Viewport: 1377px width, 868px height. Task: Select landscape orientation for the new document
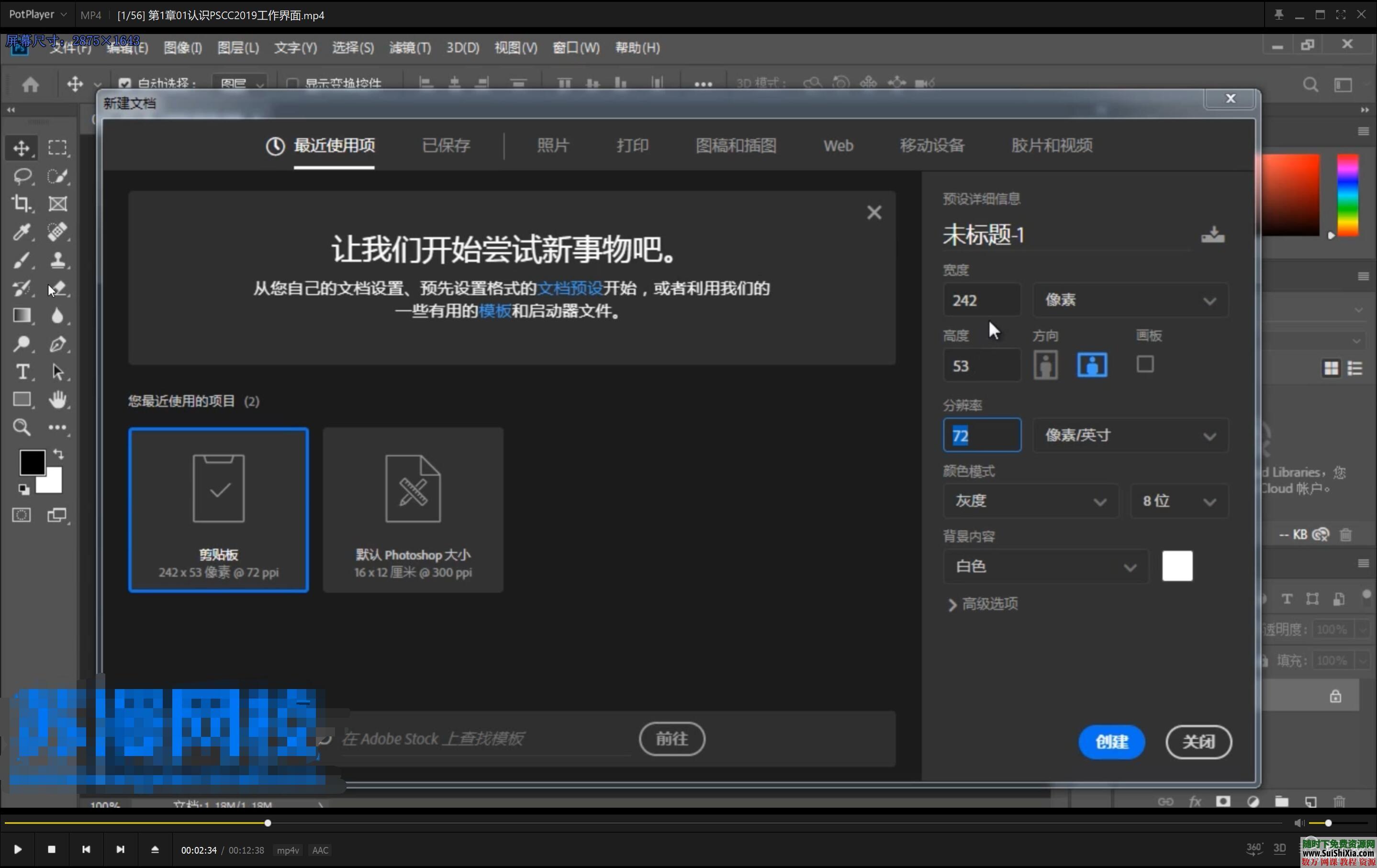(1091, 365)
